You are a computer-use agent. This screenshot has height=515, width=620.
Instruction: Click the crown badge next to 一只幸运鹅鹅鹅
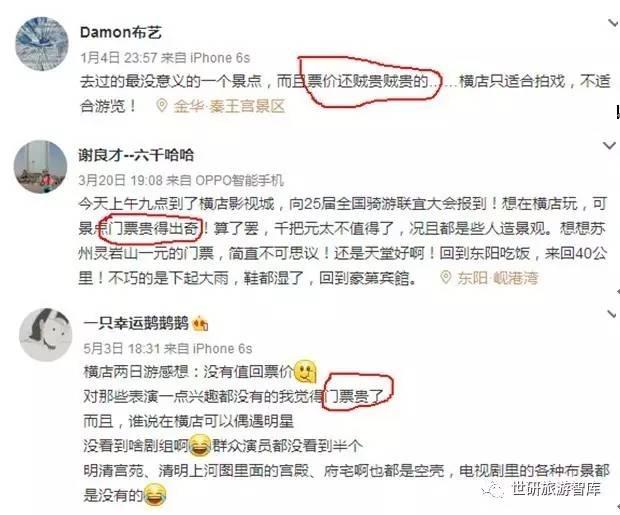click(x=200, y=324)
